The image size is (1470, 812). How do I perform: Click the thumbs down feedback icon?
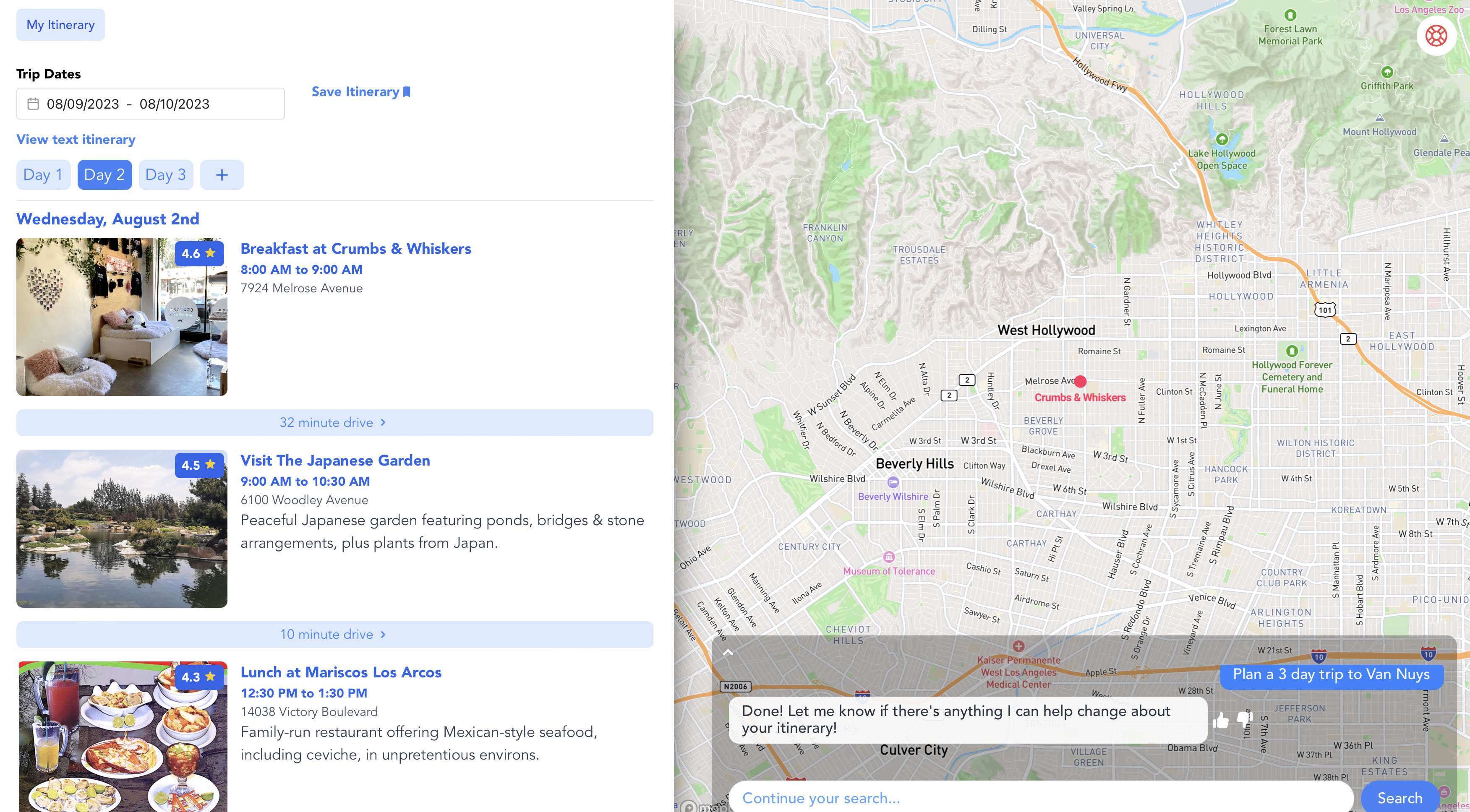click(1245, 718)
